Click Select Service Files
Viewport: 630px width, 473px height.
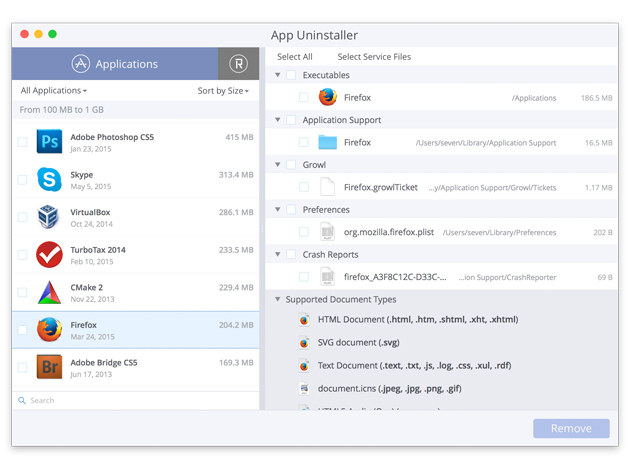[374, 57]
